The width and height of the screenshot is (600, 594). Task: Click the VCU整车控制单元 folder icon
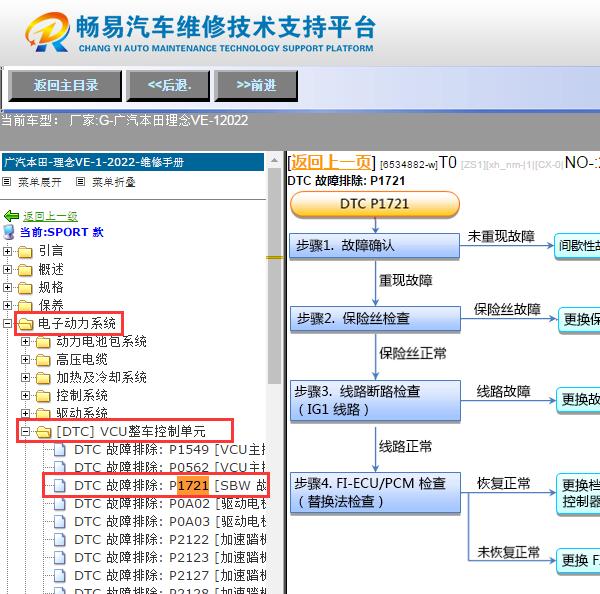pyautogui.click(x=44, y=432)
